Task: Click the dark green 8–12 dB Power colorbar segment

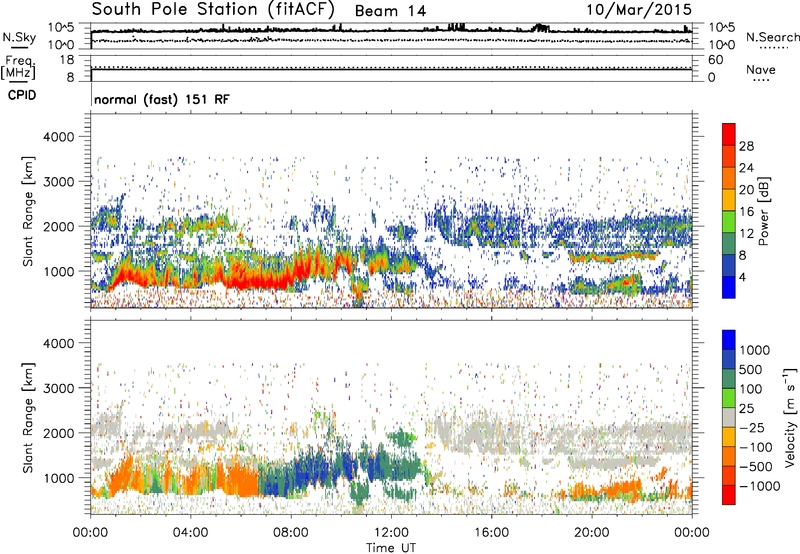Action: (x=729, y=244)
